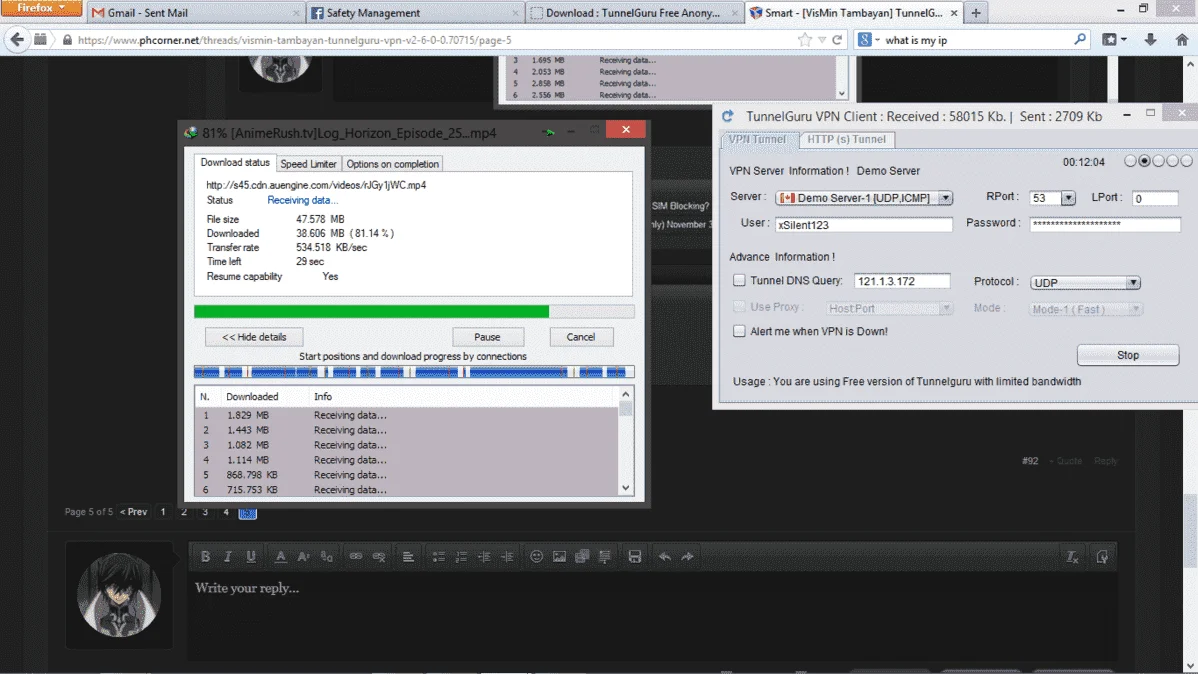
Task: Open the text color picker in editor
Action: [x=280, y=556]
